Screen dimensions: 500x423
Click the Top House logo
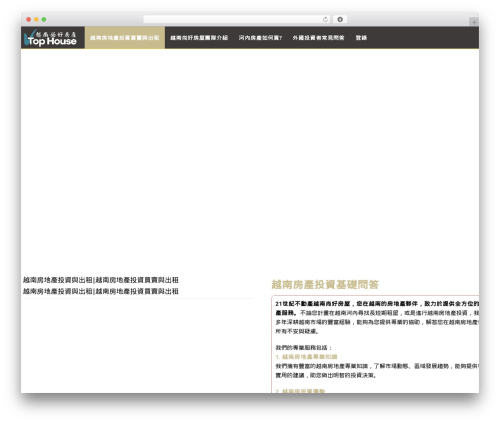[x=50, y=38]
